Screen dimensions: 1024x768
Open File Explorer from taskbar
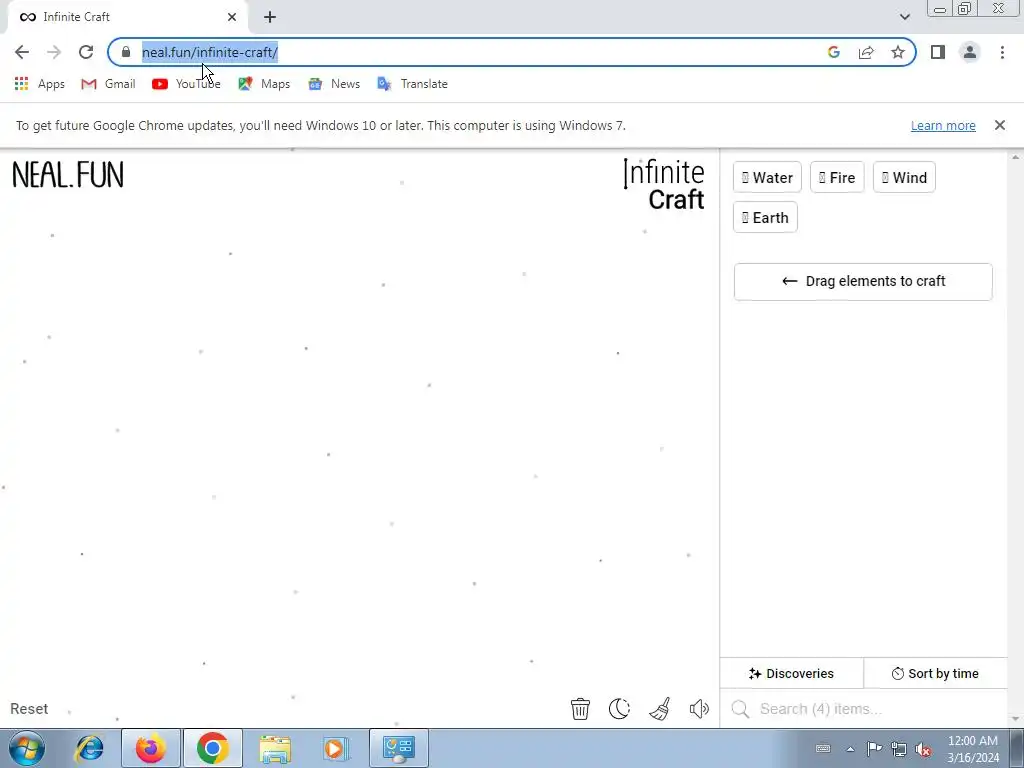tap(275, 748)
